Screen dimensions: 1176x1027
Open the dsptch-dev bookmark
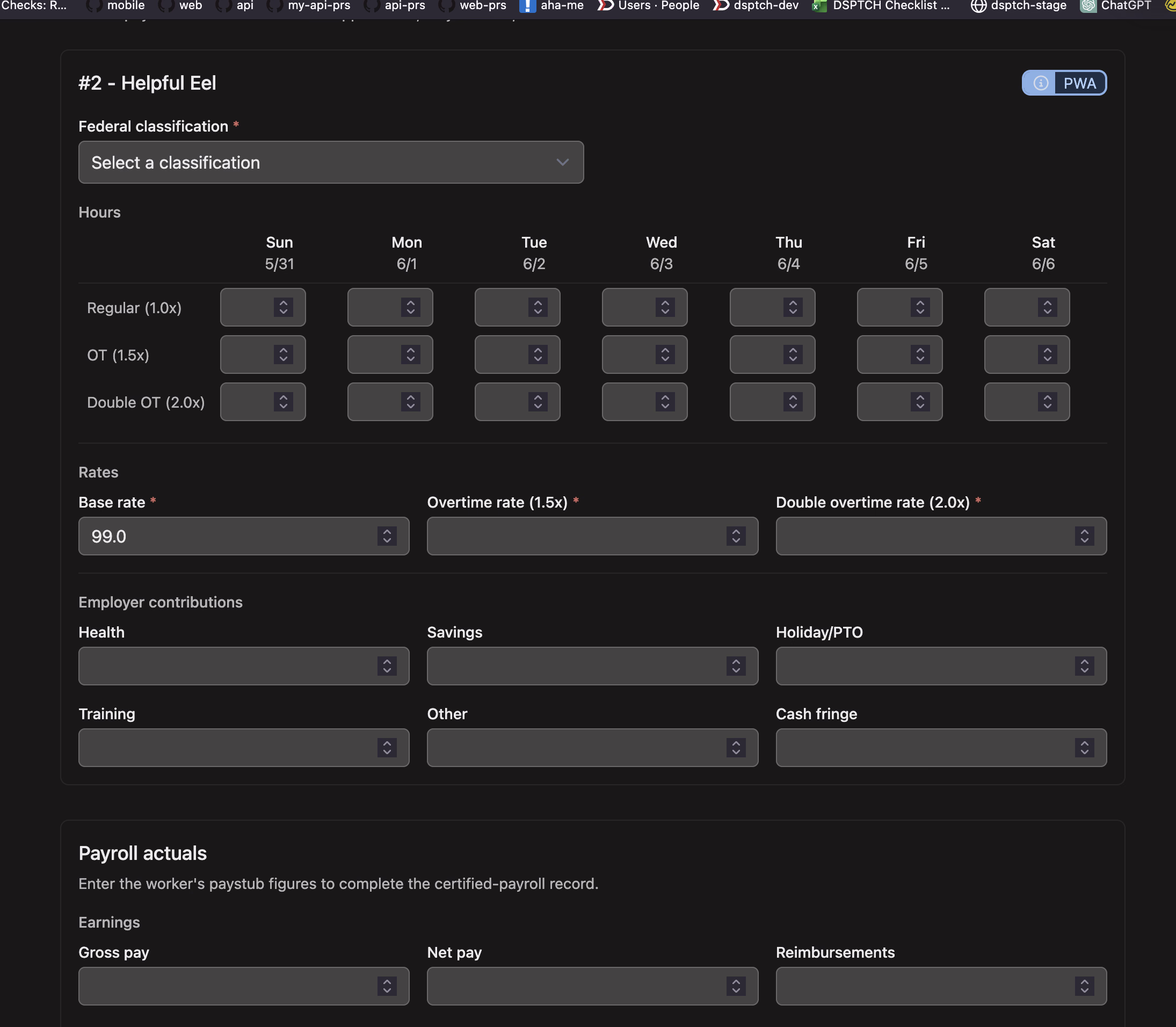click(756, 6)
